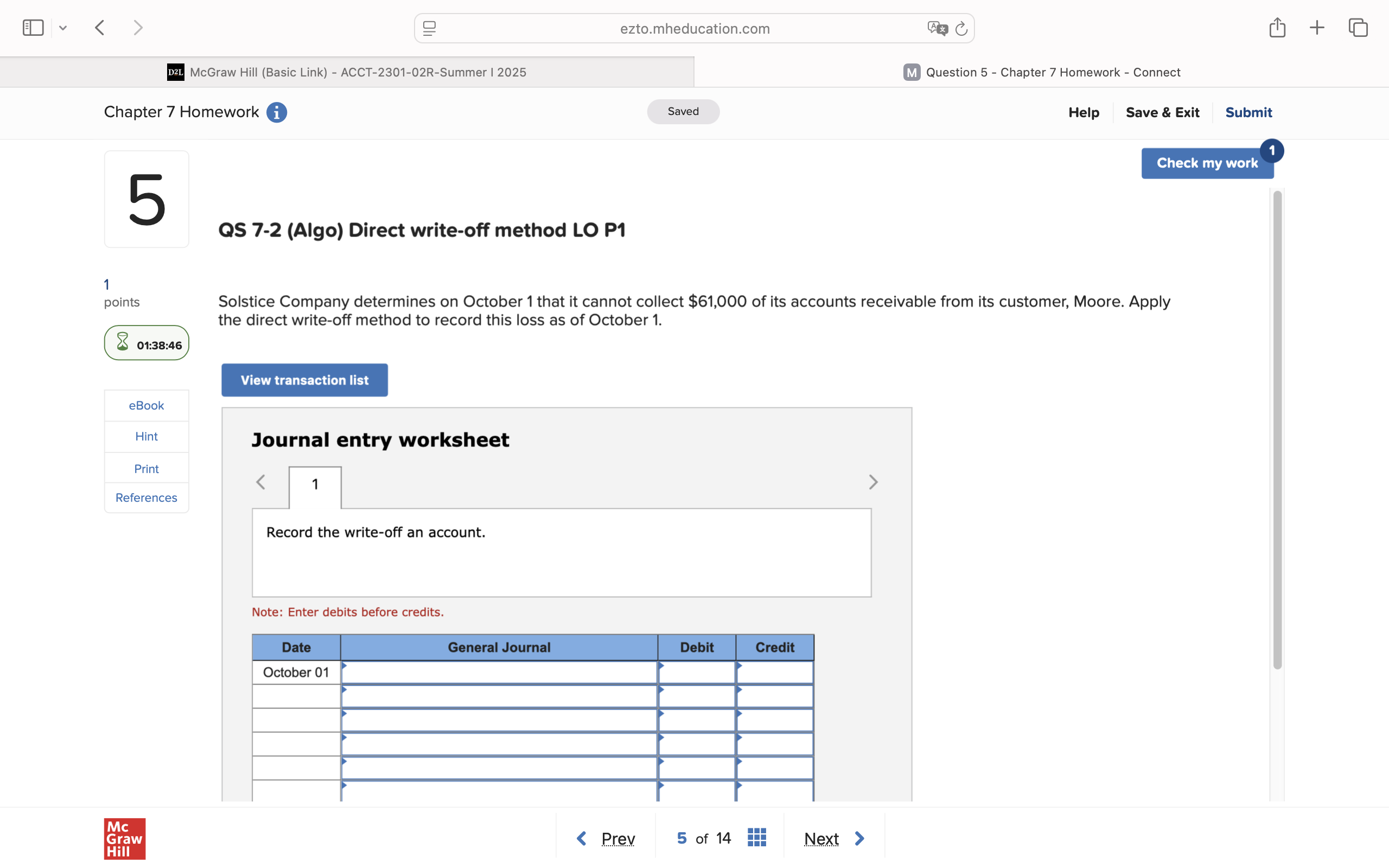Go to next journal entry arrow
1389x868 pixels.
pos(873,482)
